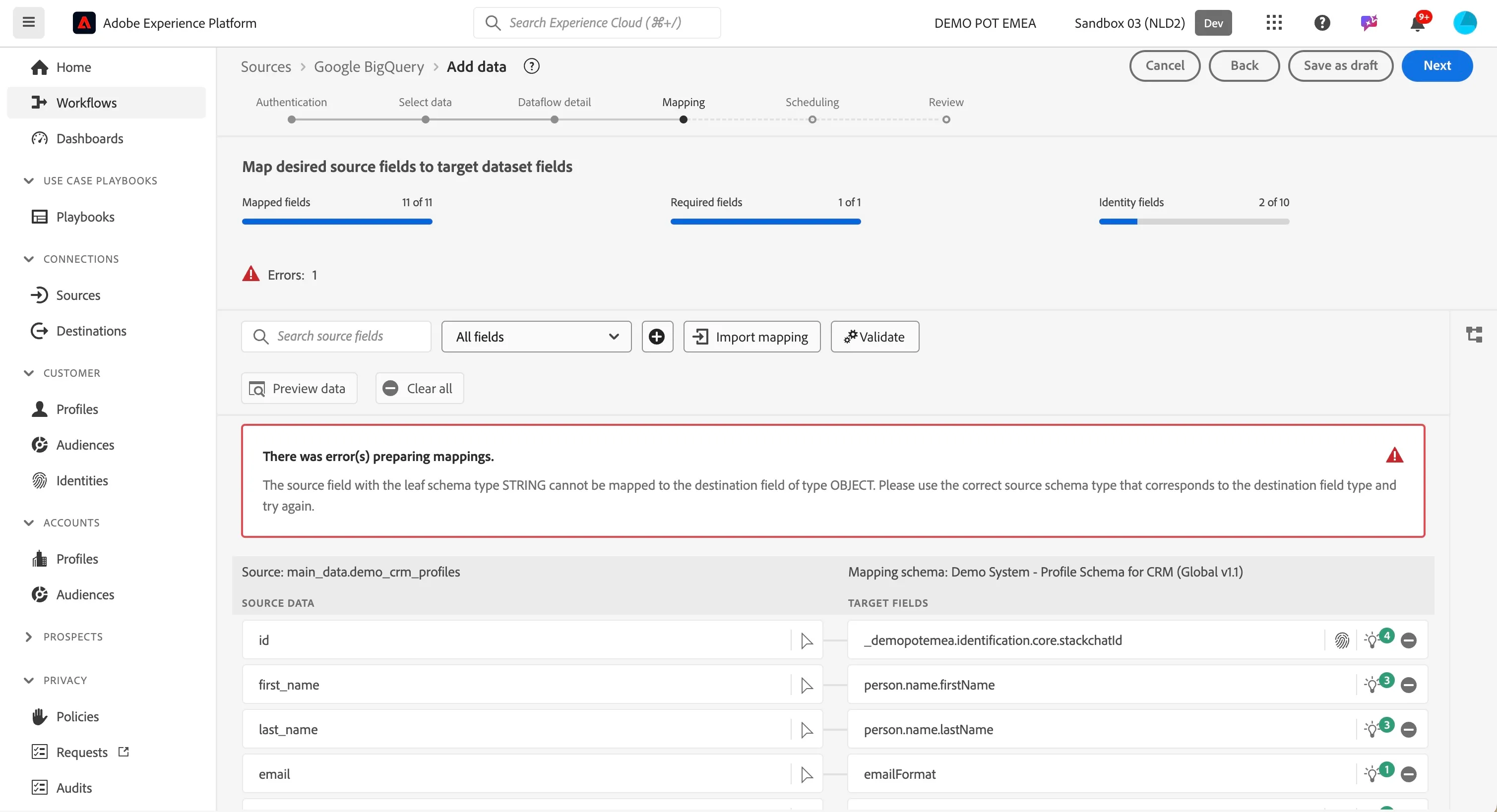Click Import mapping button

(751, 336)
